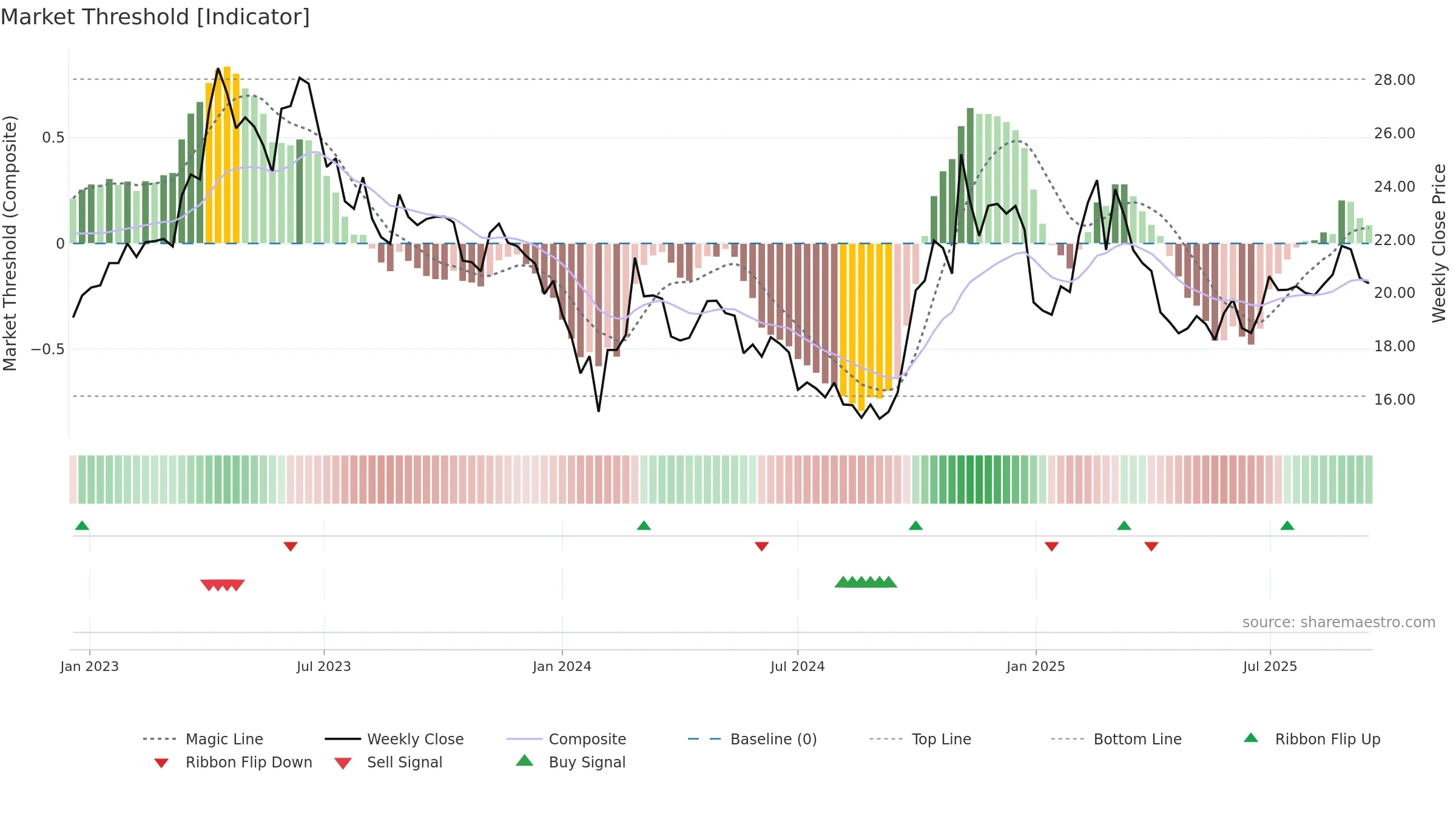
Task: Toggle the Composite legend entry
Action: coord(566,739)
